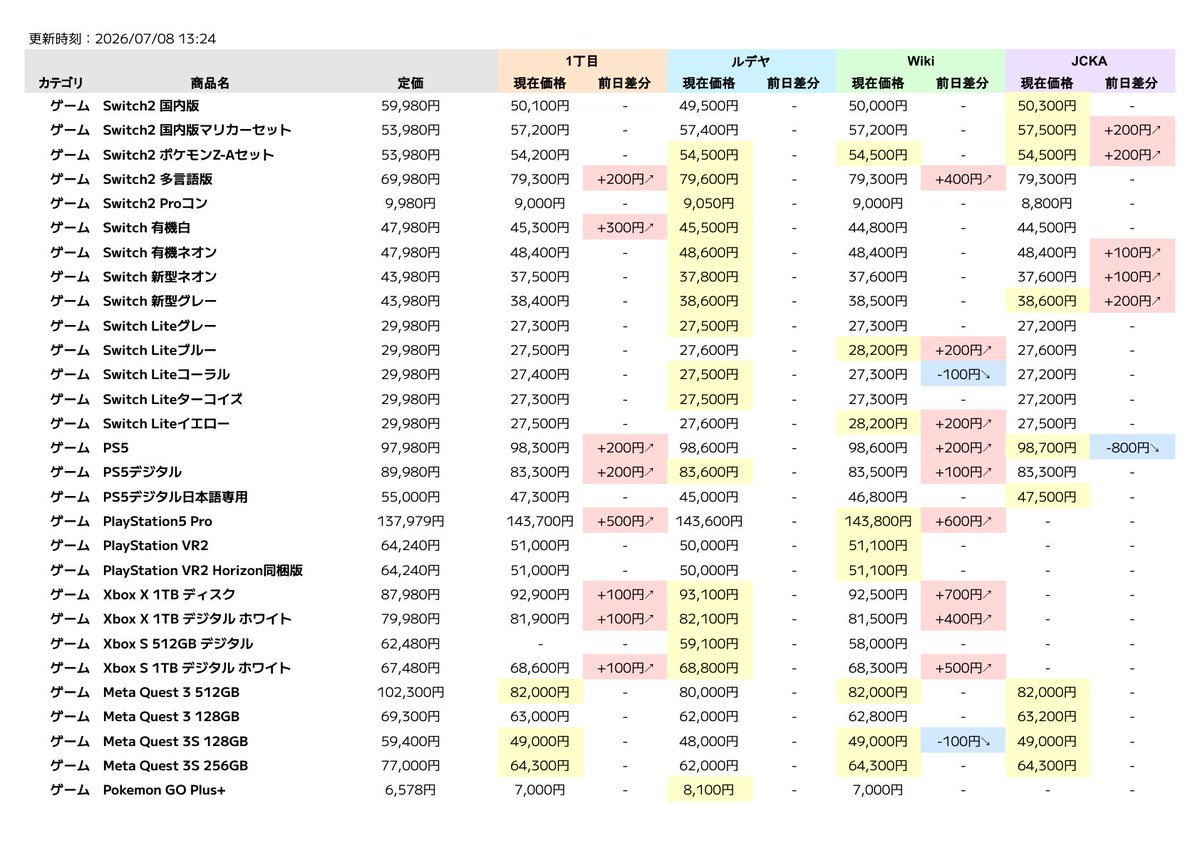Image resolution: width=1200 pixels, height=848 pixels.
Task: Select Pokemon GO Plus+ product name
Action: [x=164, y=790]
